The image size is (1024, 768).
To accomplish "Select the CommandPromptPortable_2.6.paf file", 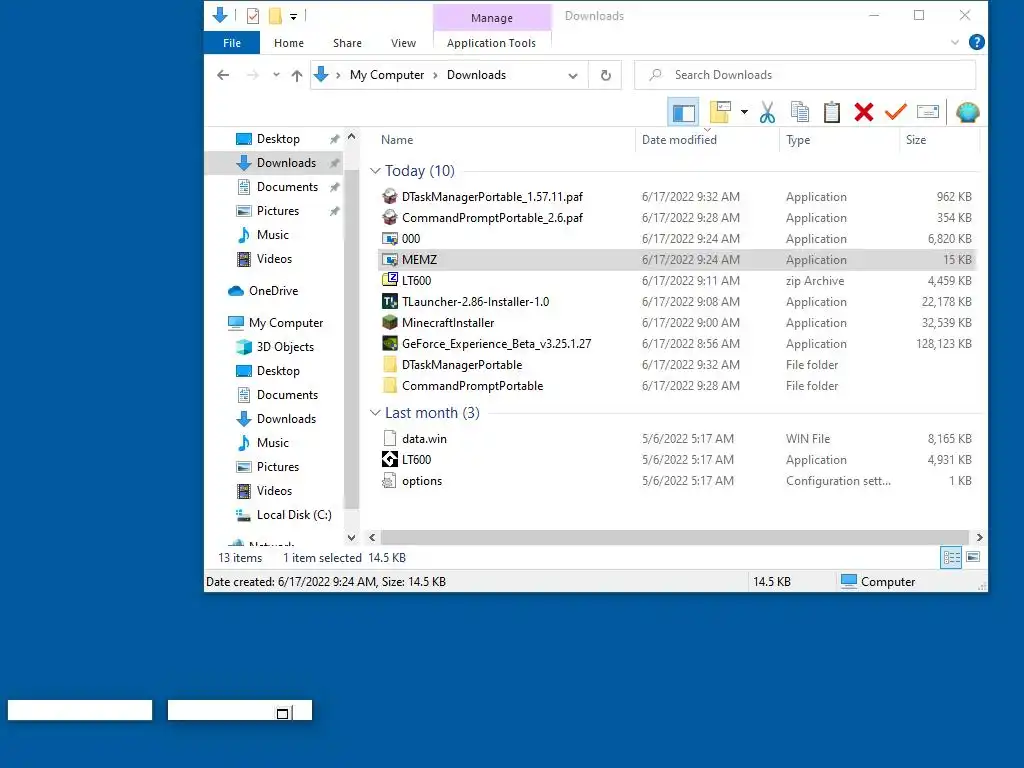I will (677, 217).
